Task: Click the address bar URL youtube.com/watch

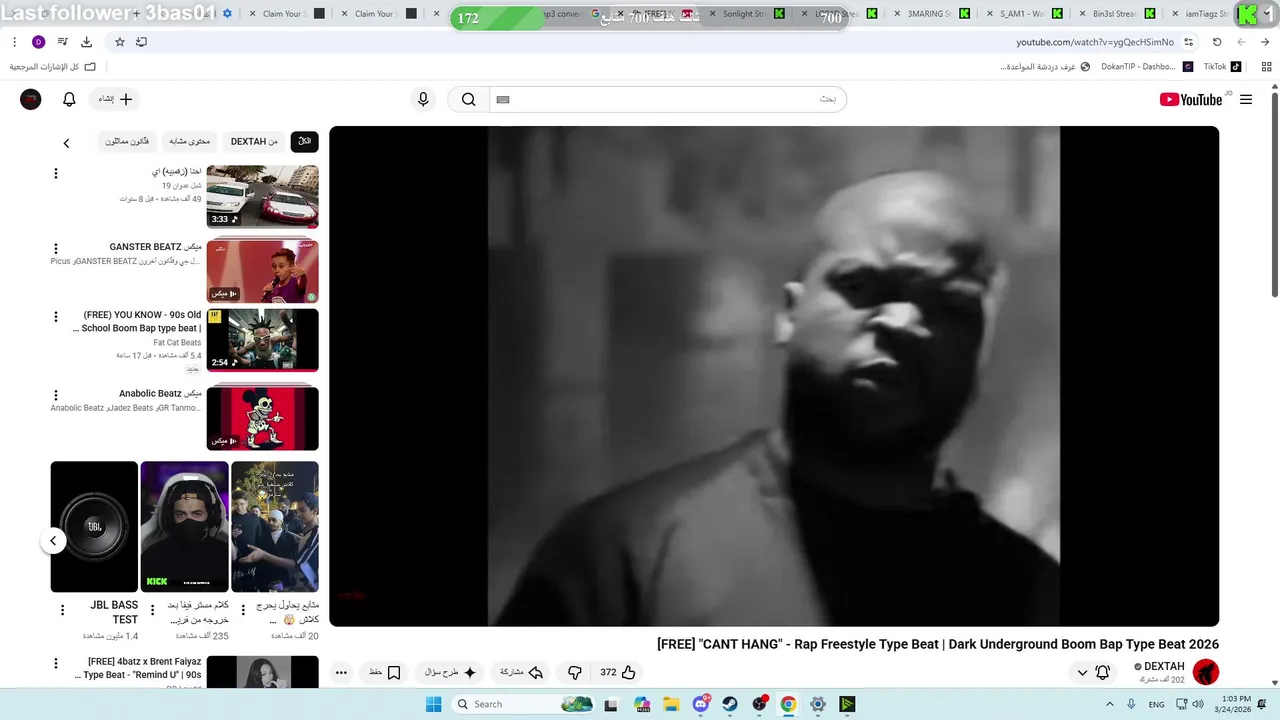Action: [x=1095, y=42]
